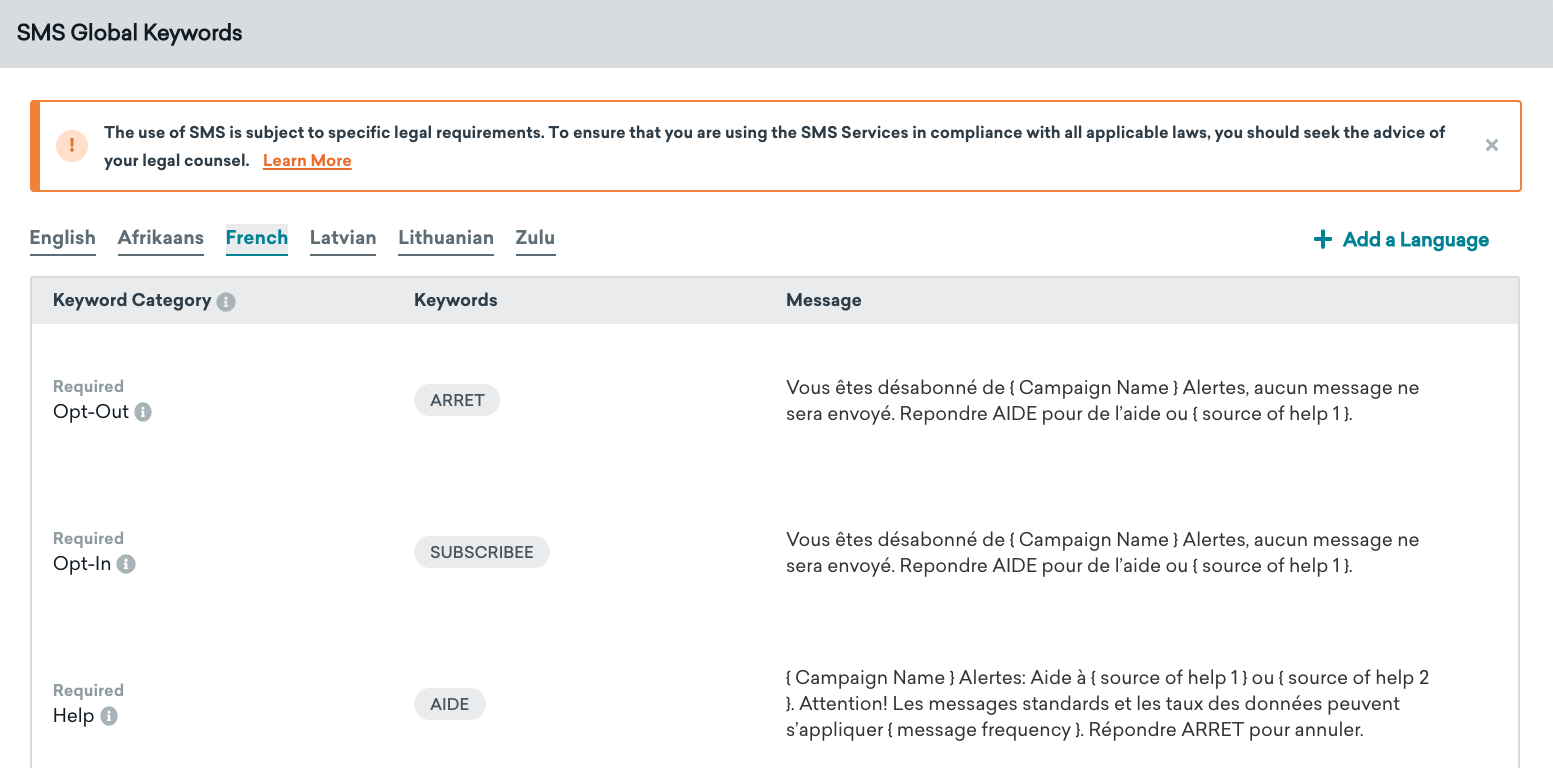Click the plus icon beside Add a Language

[1322, 240]
